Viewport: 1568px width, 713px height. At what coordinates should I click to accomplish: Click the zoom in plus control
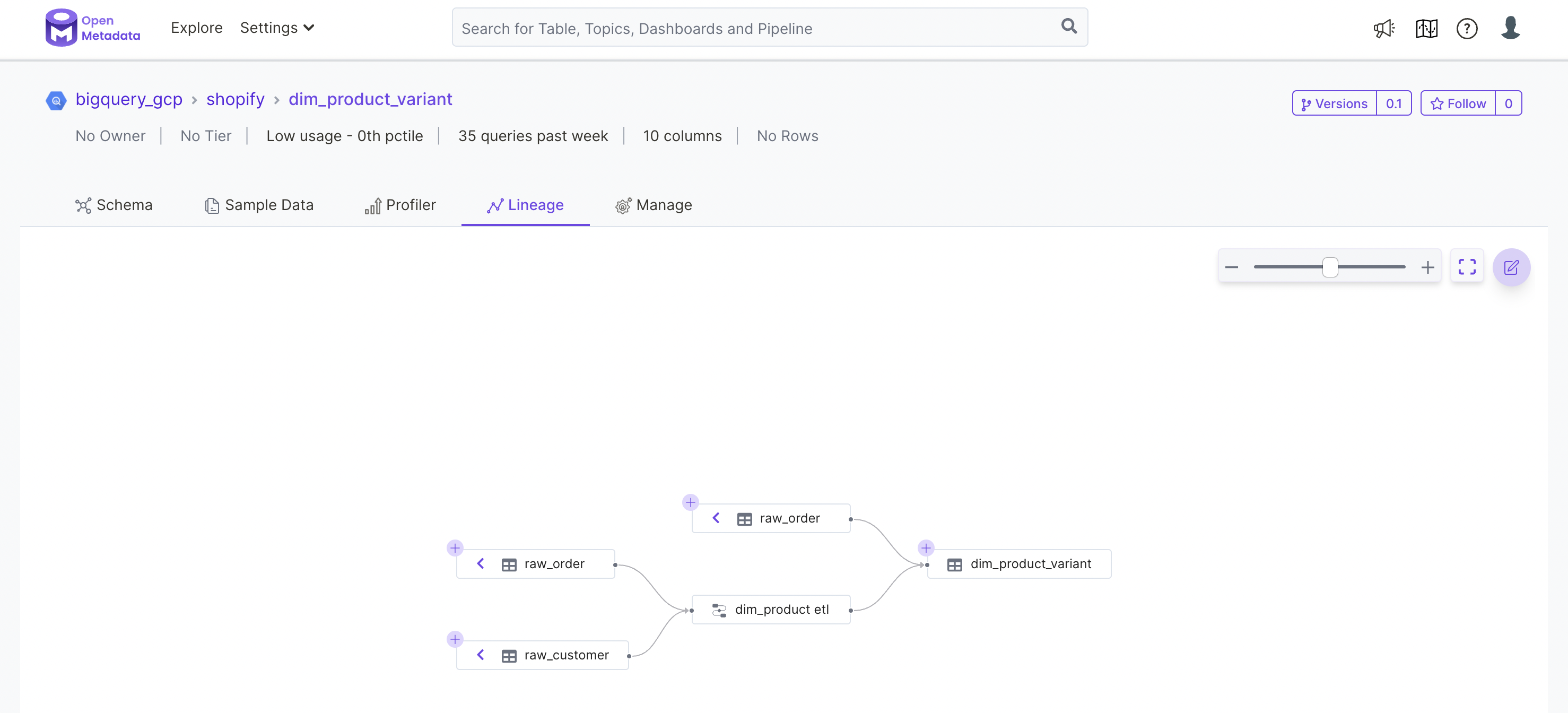tap(1428, 266)
